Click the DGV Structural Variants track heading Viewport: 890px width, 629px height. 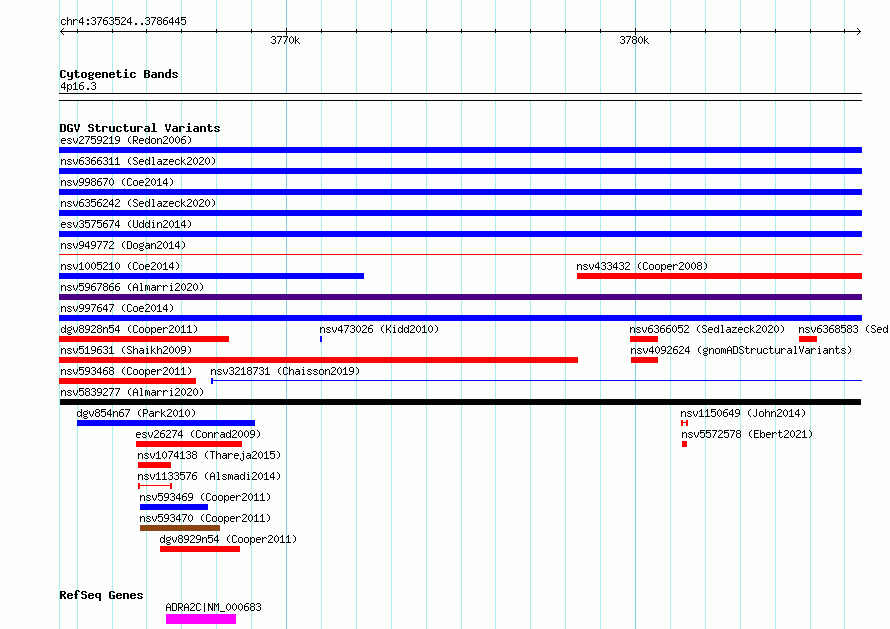(140, 128)
